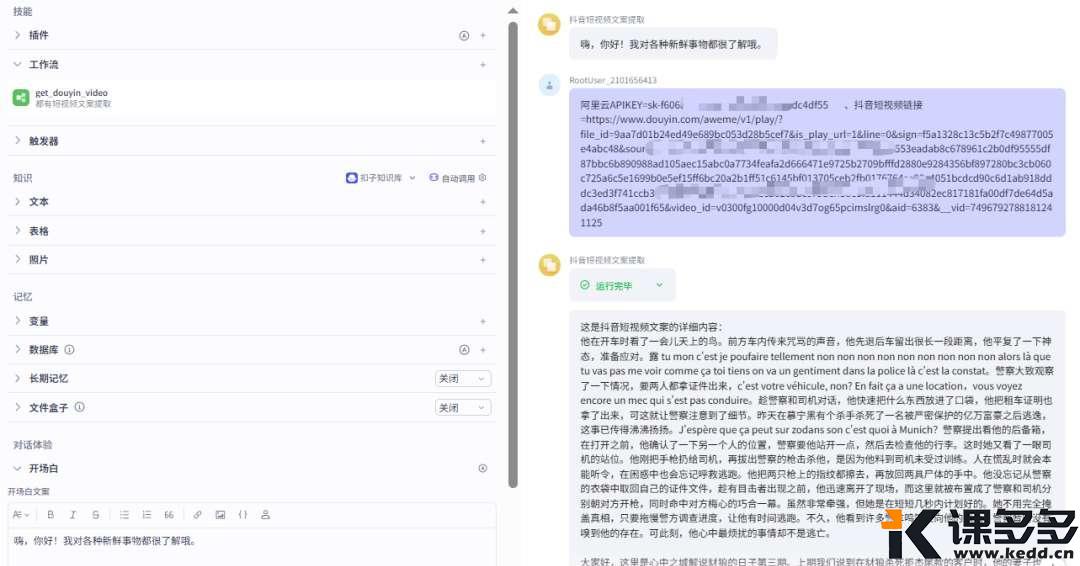Apply bold formatting in the 开场白 editor
This screenshot has height=566, width=1080.
pos(50,514)
